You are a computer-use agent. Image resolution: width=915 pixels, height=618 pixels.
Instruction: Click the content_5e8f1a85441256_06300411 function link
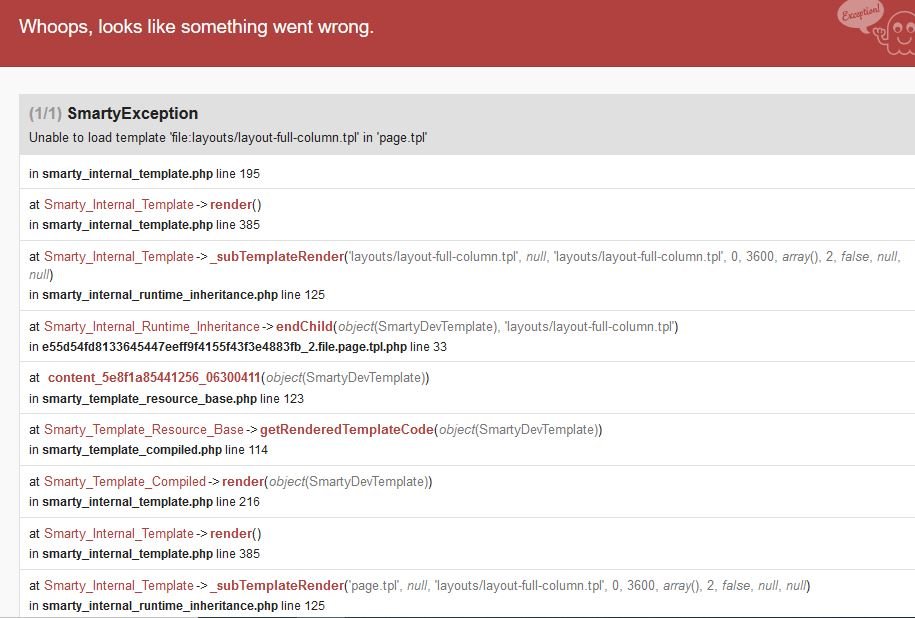coord(154,378)
